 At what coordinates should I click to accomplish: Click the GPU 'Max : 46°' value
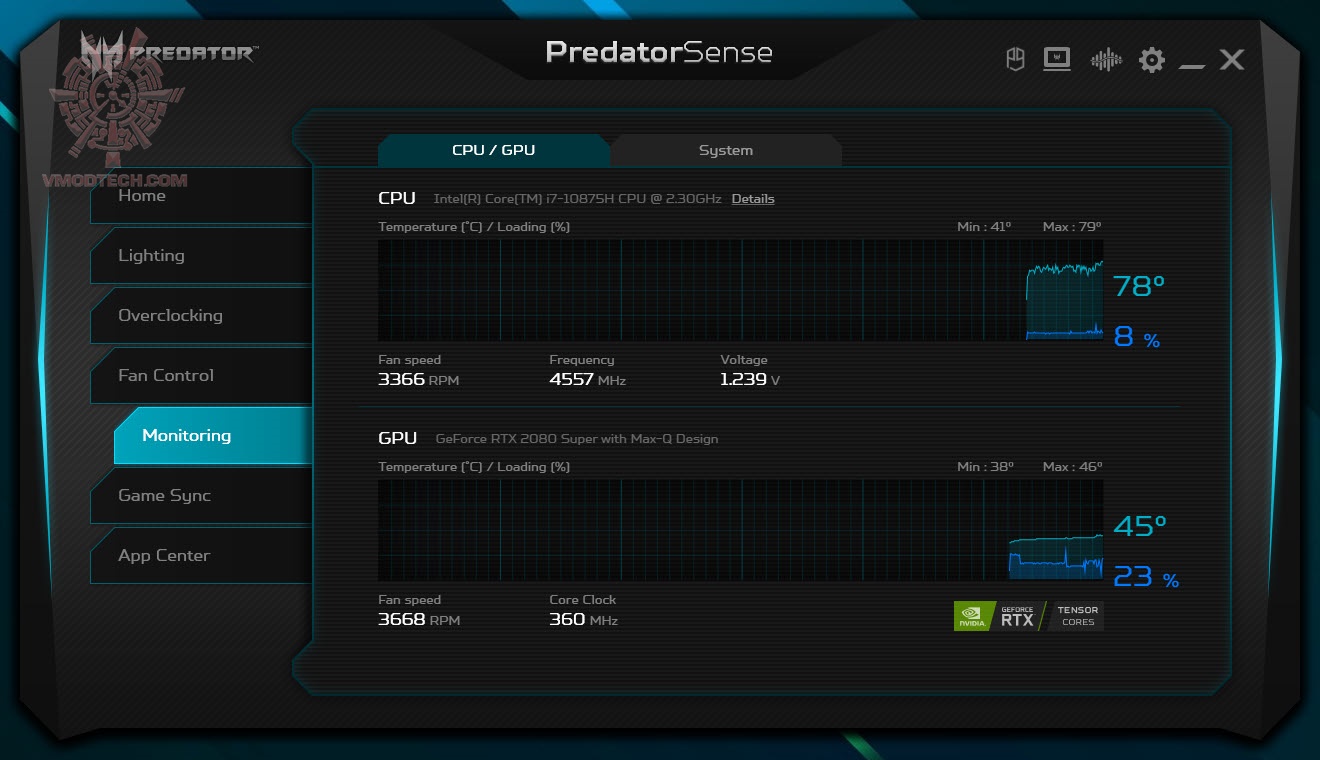point(1072,467)
